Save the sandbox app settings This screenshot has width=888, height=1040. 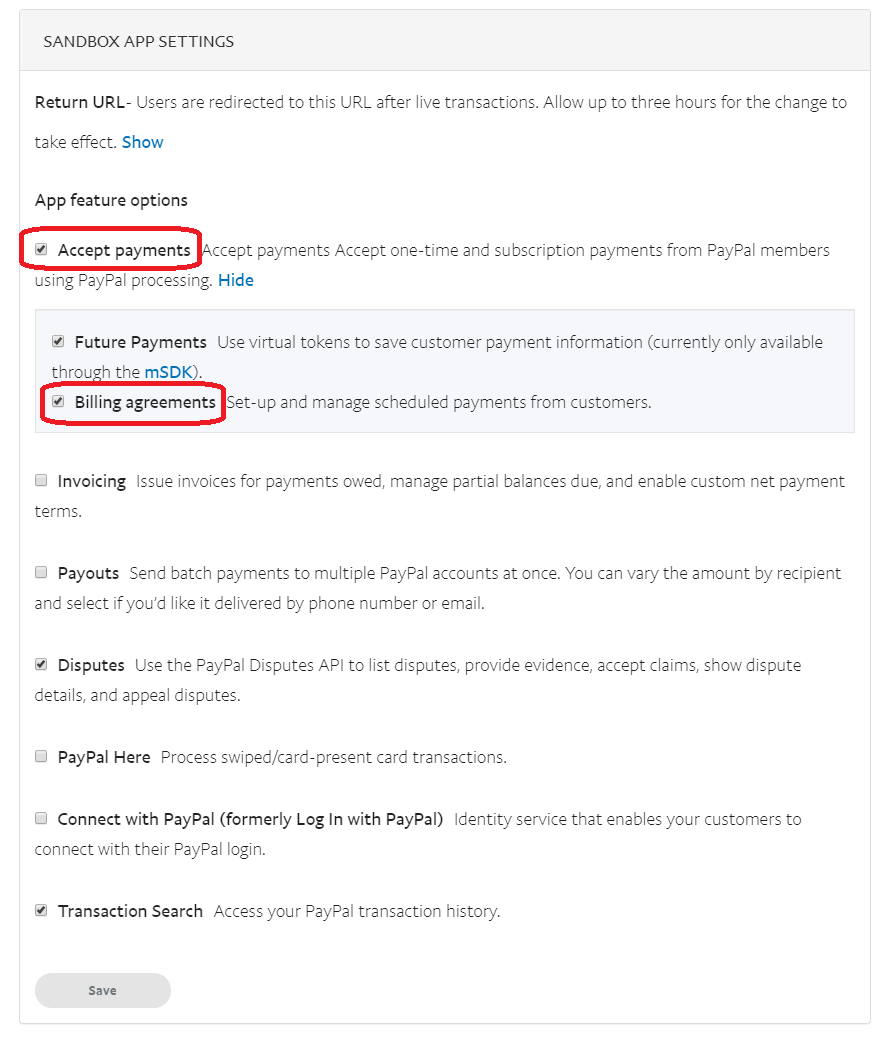(102, 990)
